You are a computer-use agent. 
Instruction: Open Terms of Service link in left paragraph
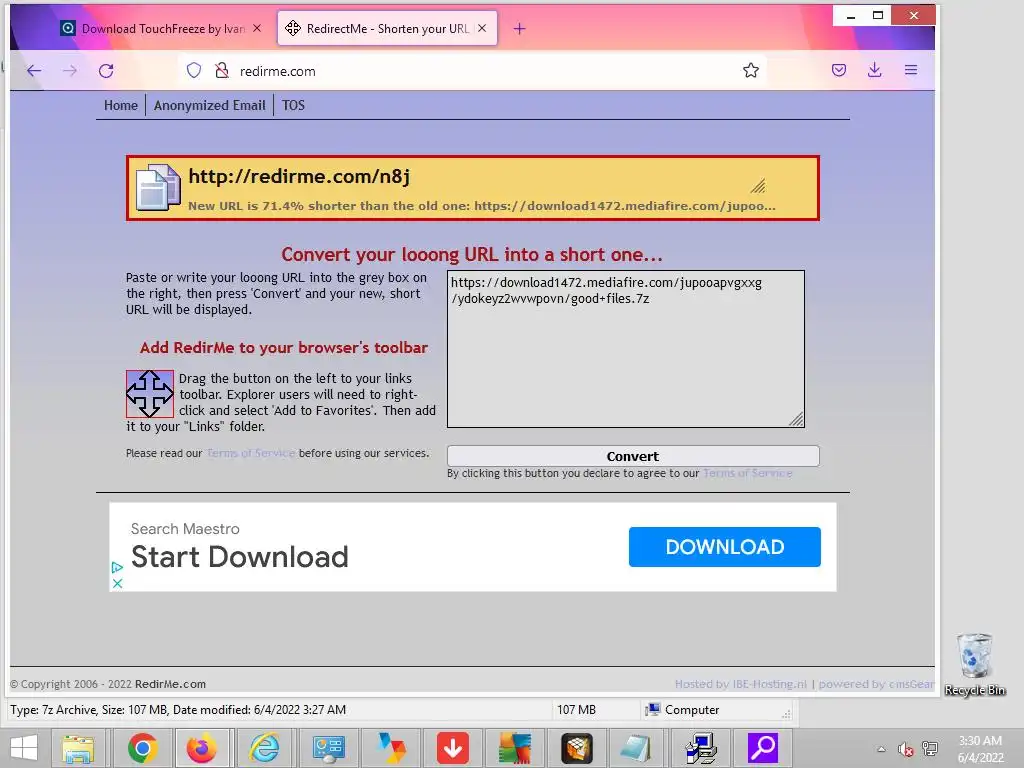(251, 453)
